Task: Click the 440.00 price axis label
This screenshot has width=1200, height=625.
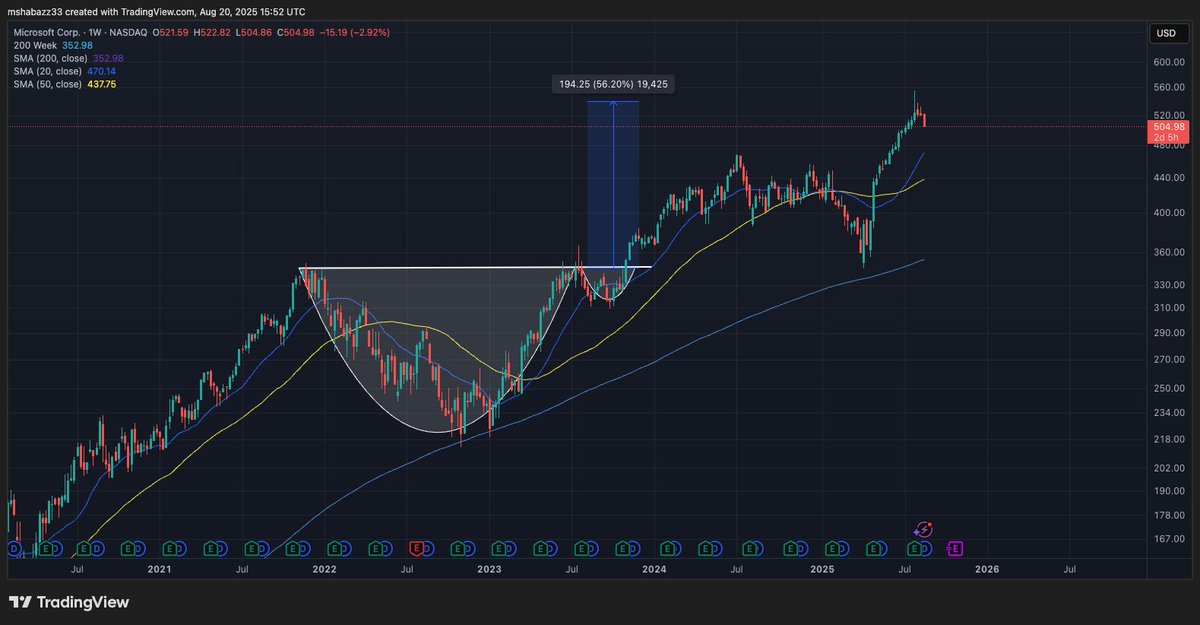Action: coord(1168,178)
